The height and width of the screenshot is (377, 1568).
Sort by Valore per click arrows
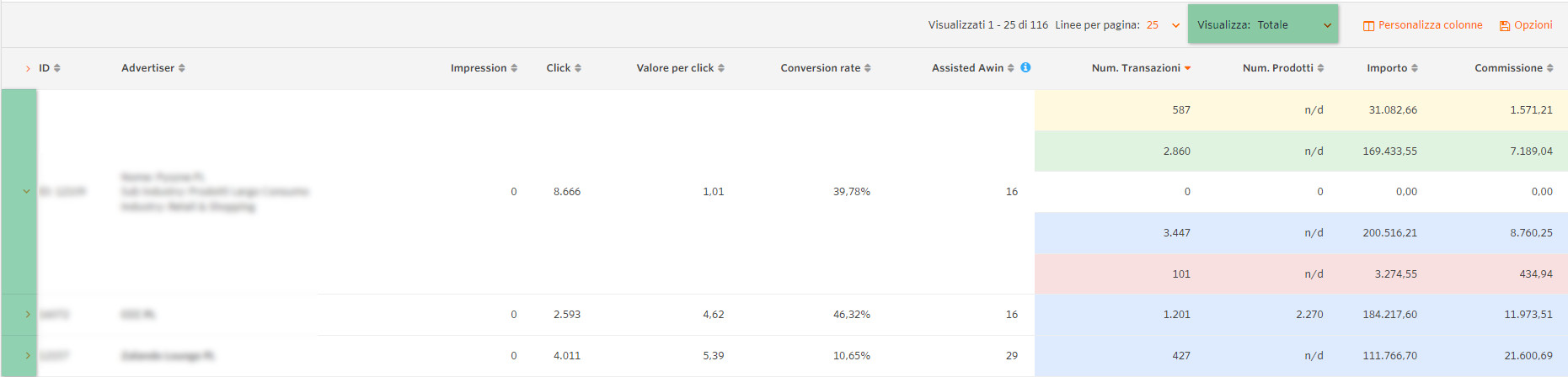[x=721, y=68]
